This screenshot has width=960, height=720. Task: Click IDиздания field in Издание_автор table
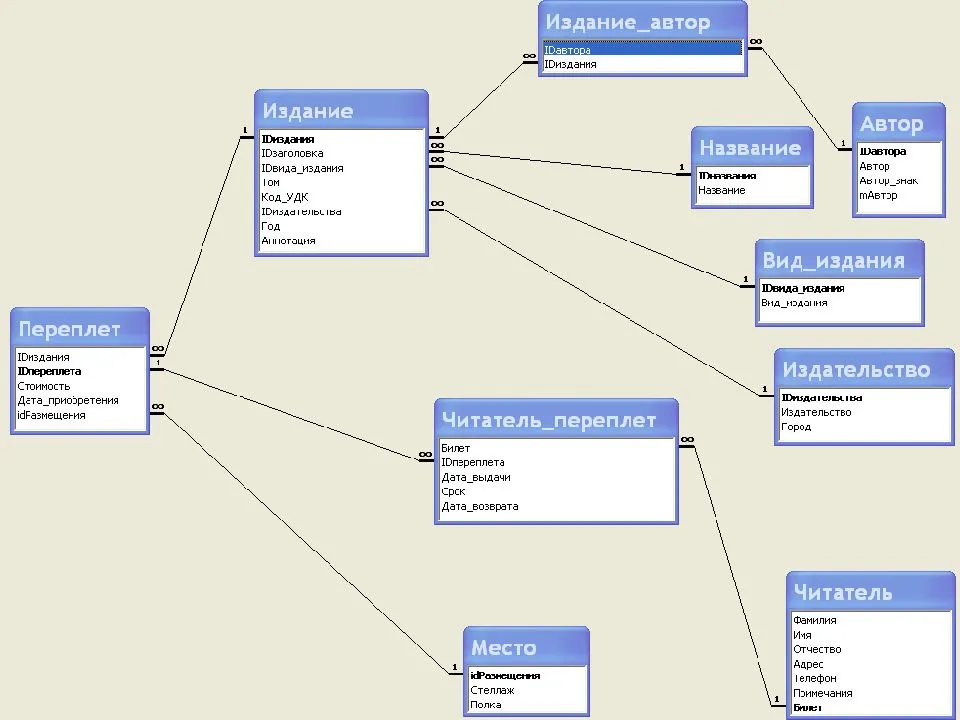(642, 64)
